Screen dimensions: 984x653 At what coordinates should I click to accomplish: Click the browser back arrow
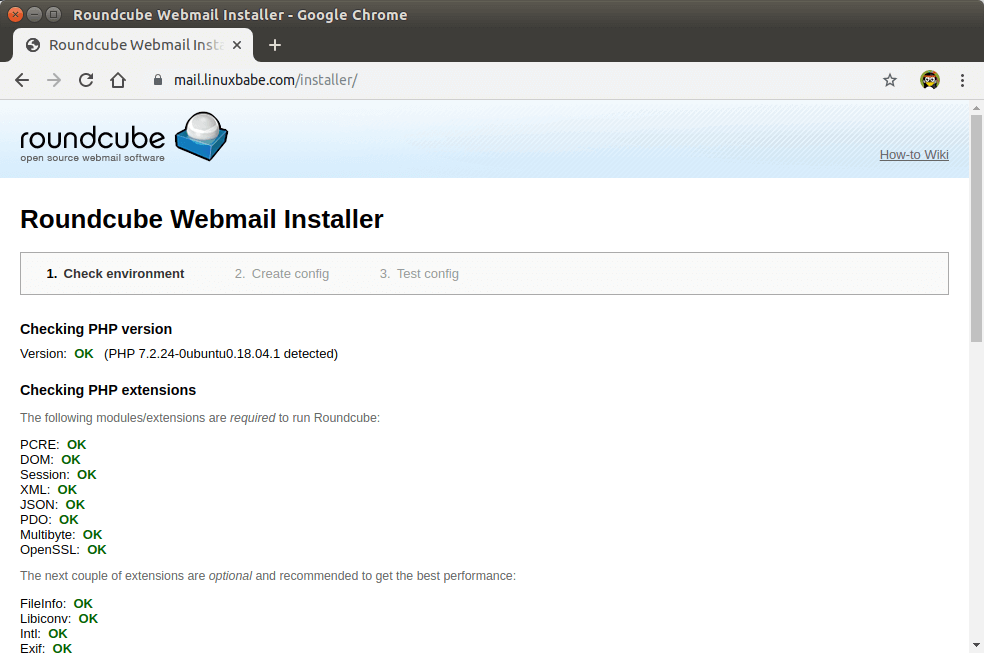tap(22, 80)
